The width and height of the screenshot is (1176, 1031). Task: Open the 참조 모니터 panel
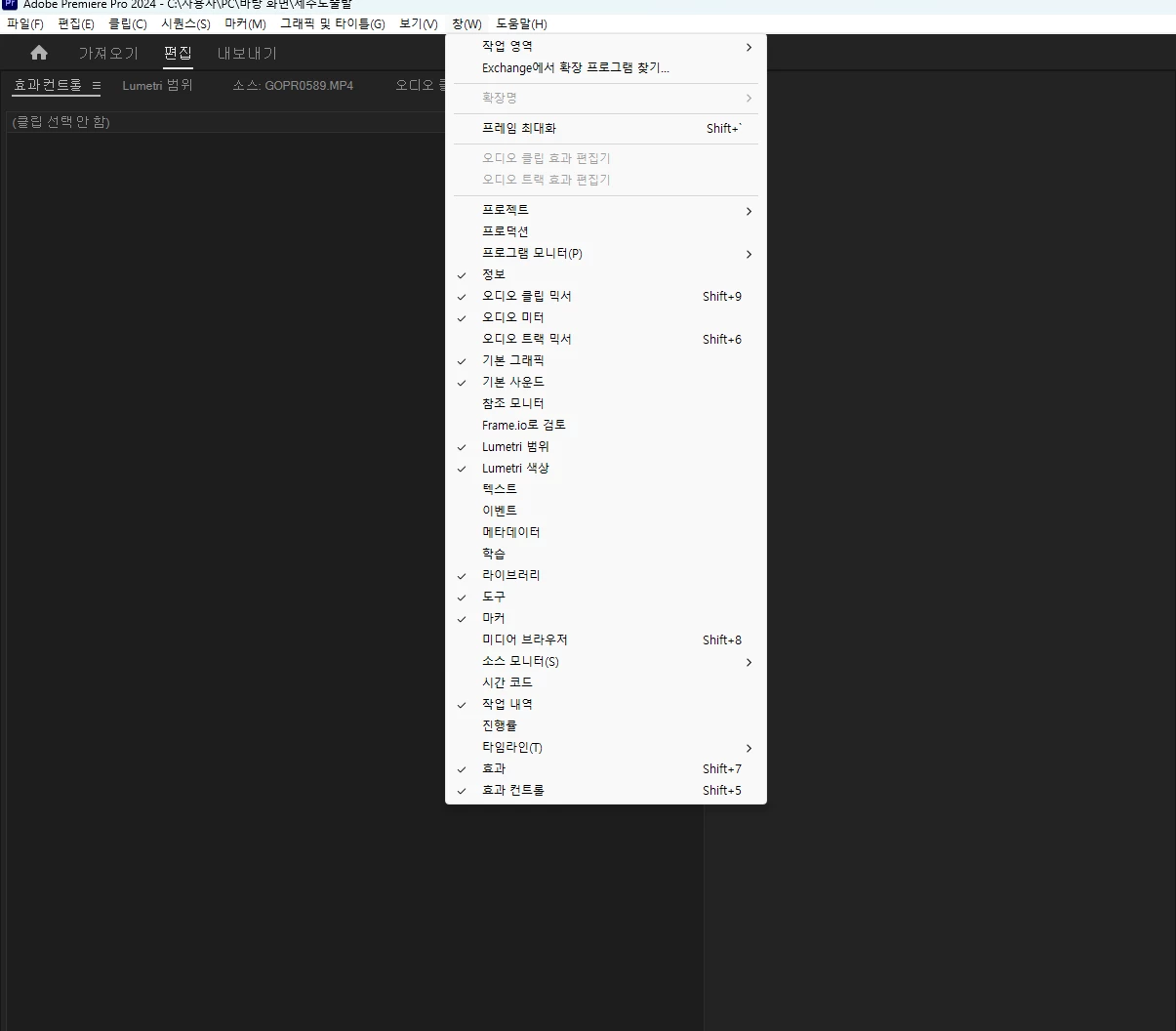(605, 403)
